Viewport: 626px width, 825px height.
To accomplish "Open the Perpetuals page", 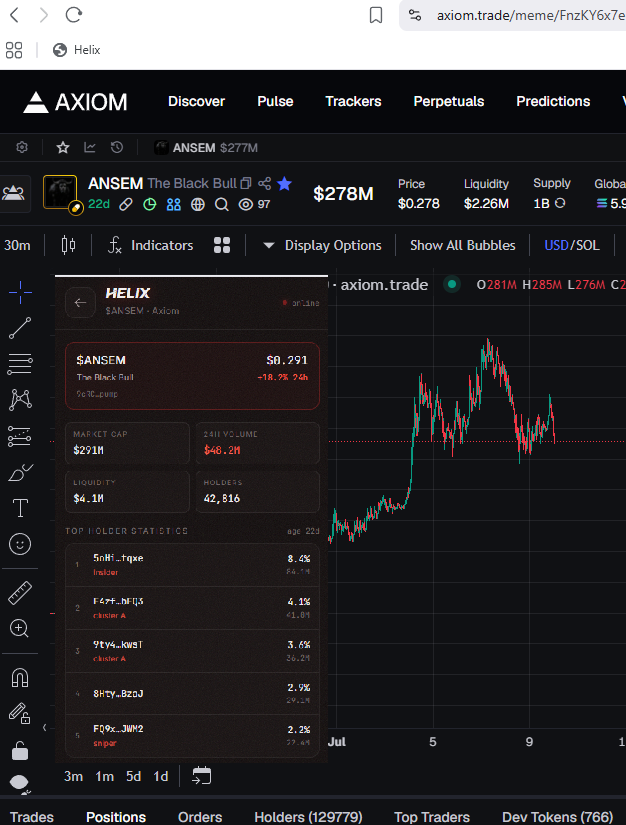I will [449, 101].
